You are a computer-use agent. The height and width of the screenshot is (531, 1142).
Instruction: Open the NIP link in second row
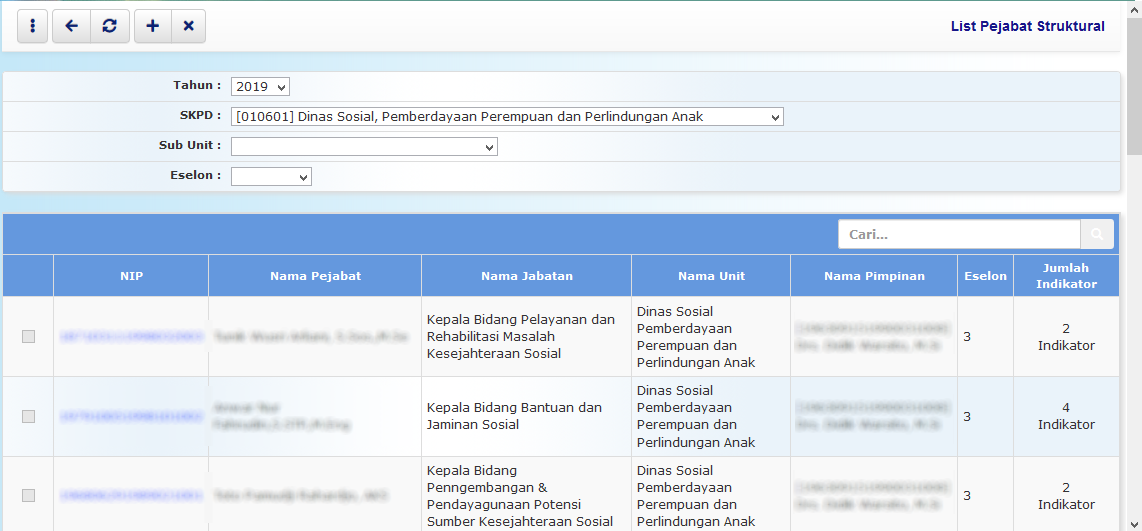point(131,416)
